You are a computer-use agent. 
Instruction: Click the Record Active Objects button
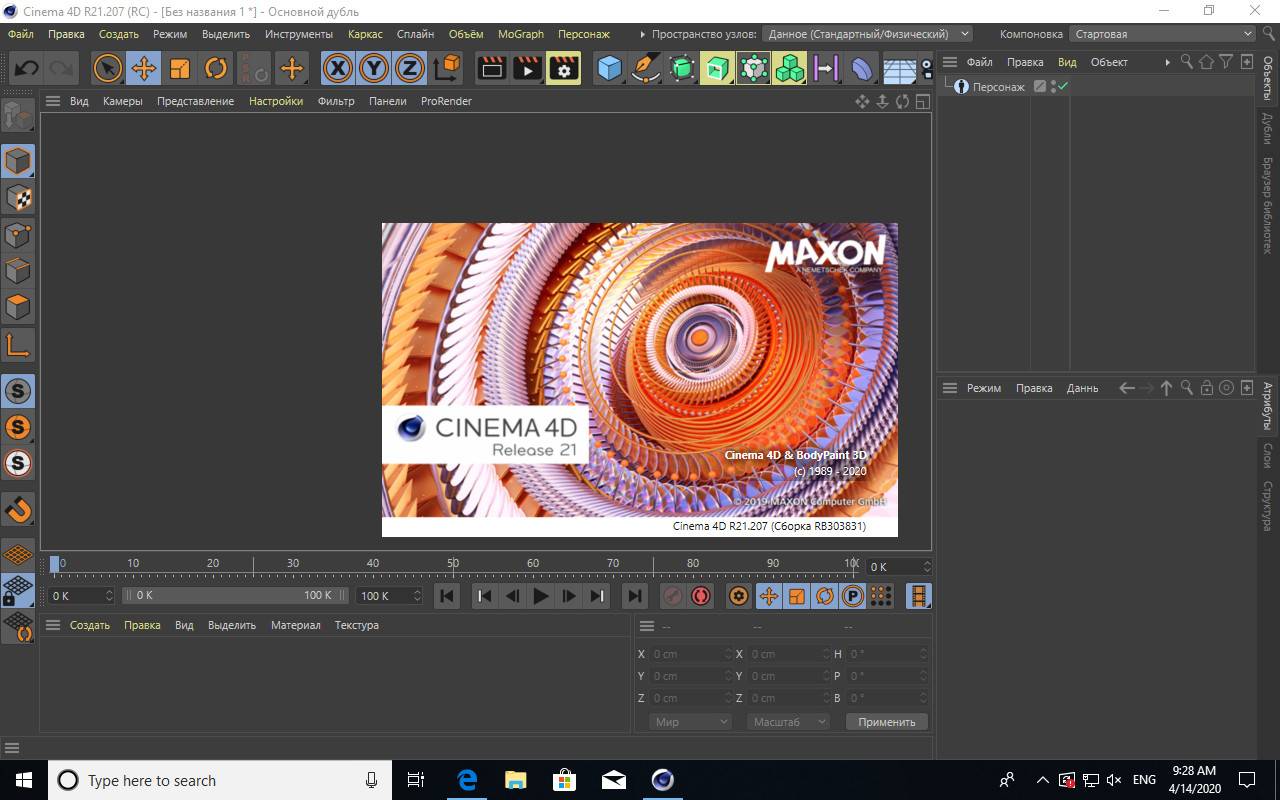(673, 596)
